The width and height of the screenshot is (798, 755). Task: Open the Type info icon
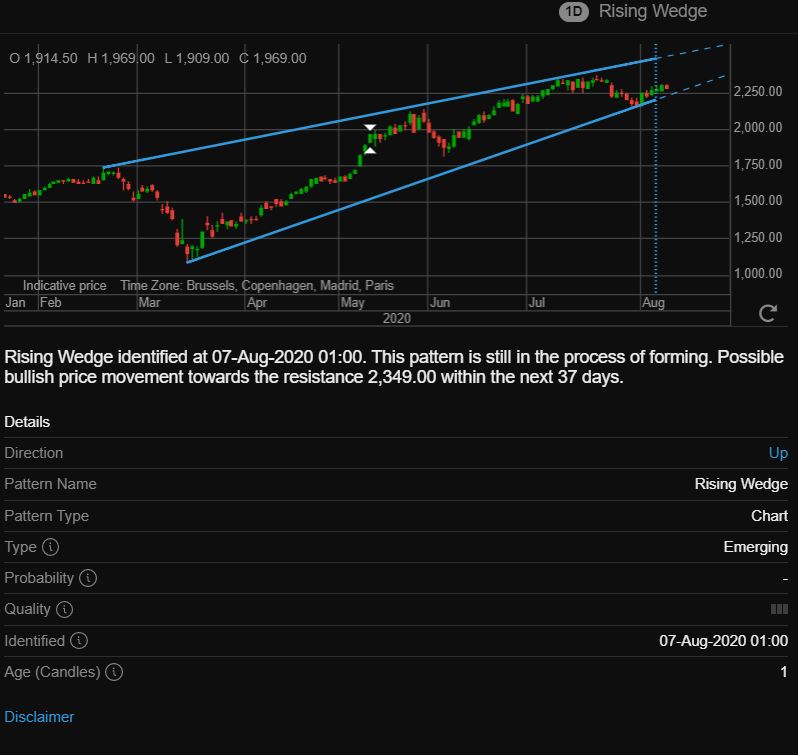point(50,547)
